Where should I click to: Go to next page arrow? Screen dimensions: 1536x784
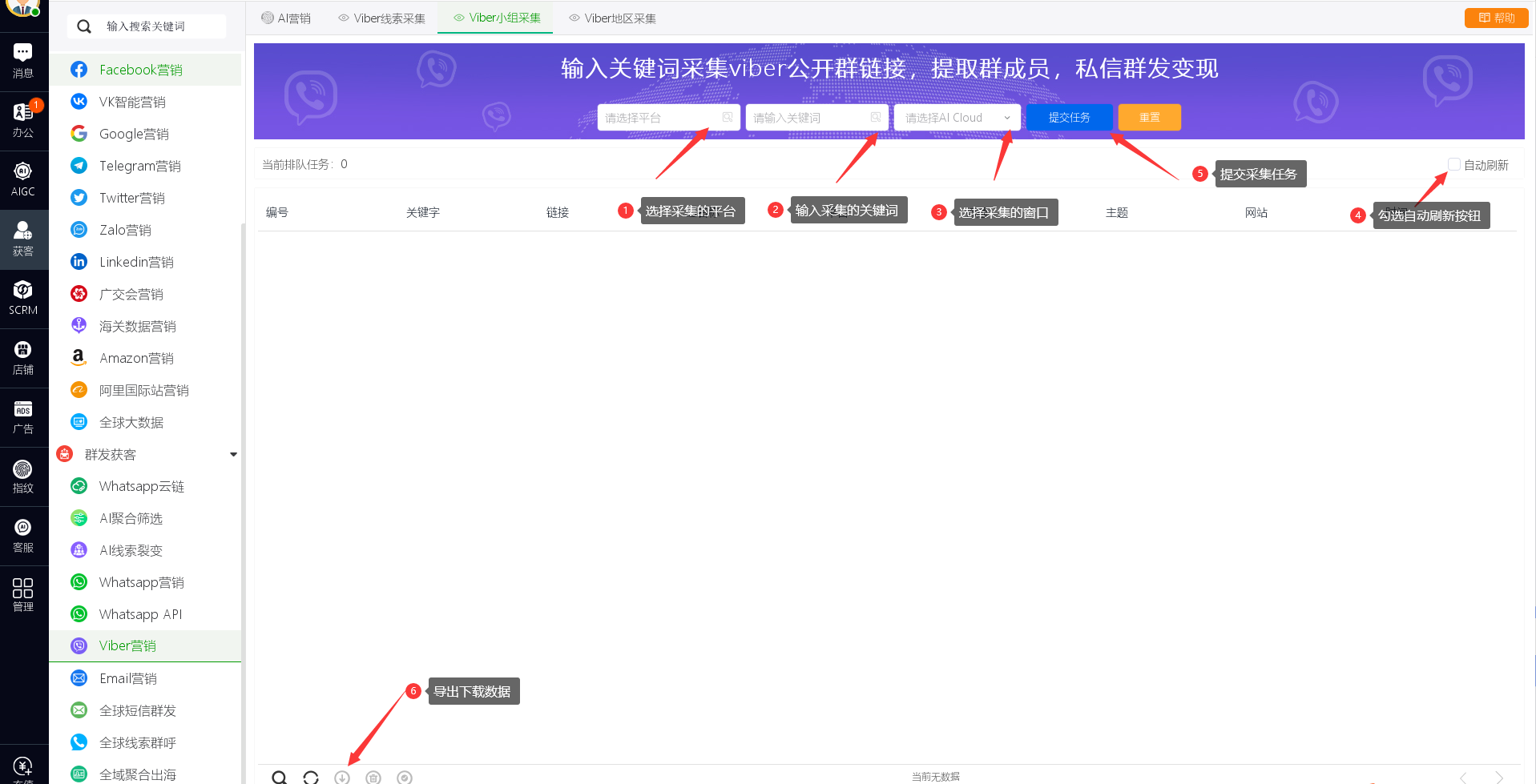1499,777
